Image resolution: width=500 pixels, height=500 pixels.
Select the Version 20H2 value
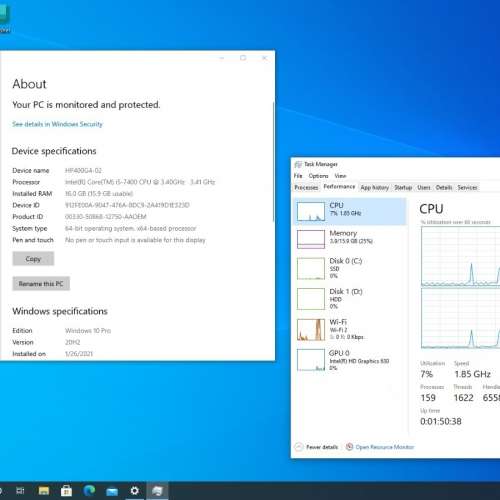click(x=73, y=342)
